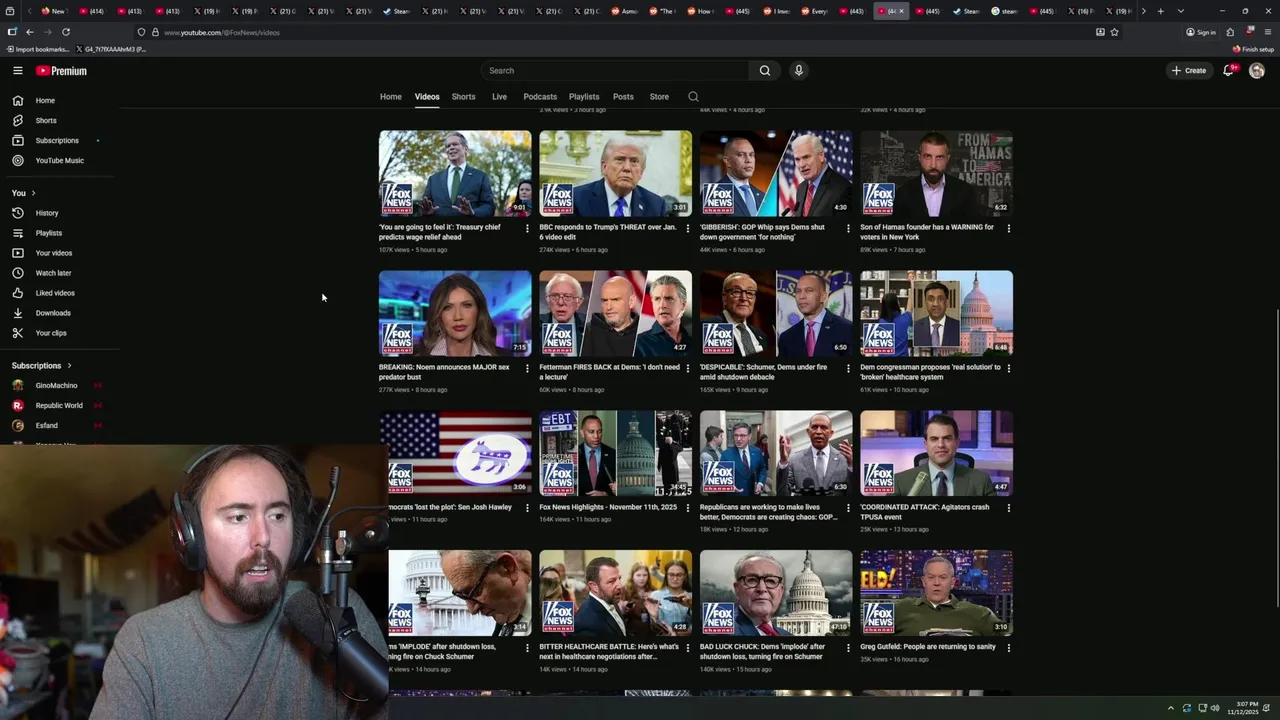This screenshot has width=1280, height=720.
Task: Switch to the Podcasts tab
Action: 540,97
